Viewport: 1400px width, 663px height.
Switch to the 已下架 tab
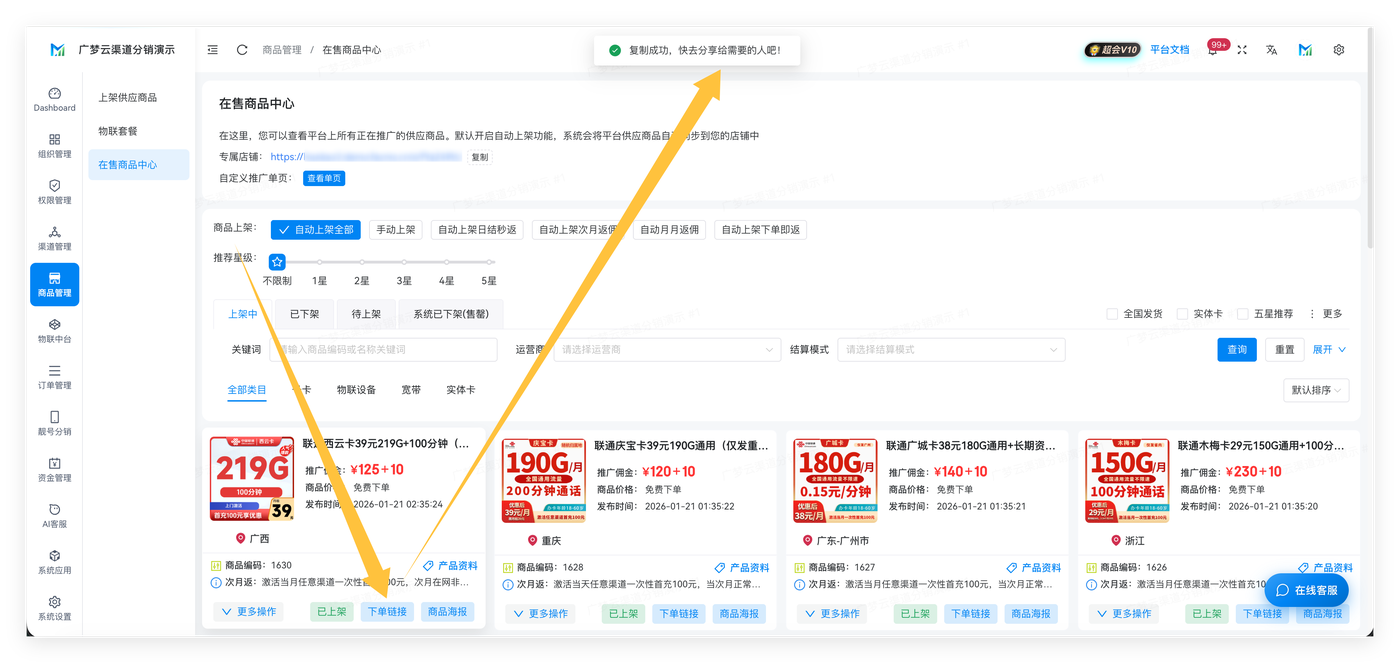pyautogui.click(x=304, y=314)
